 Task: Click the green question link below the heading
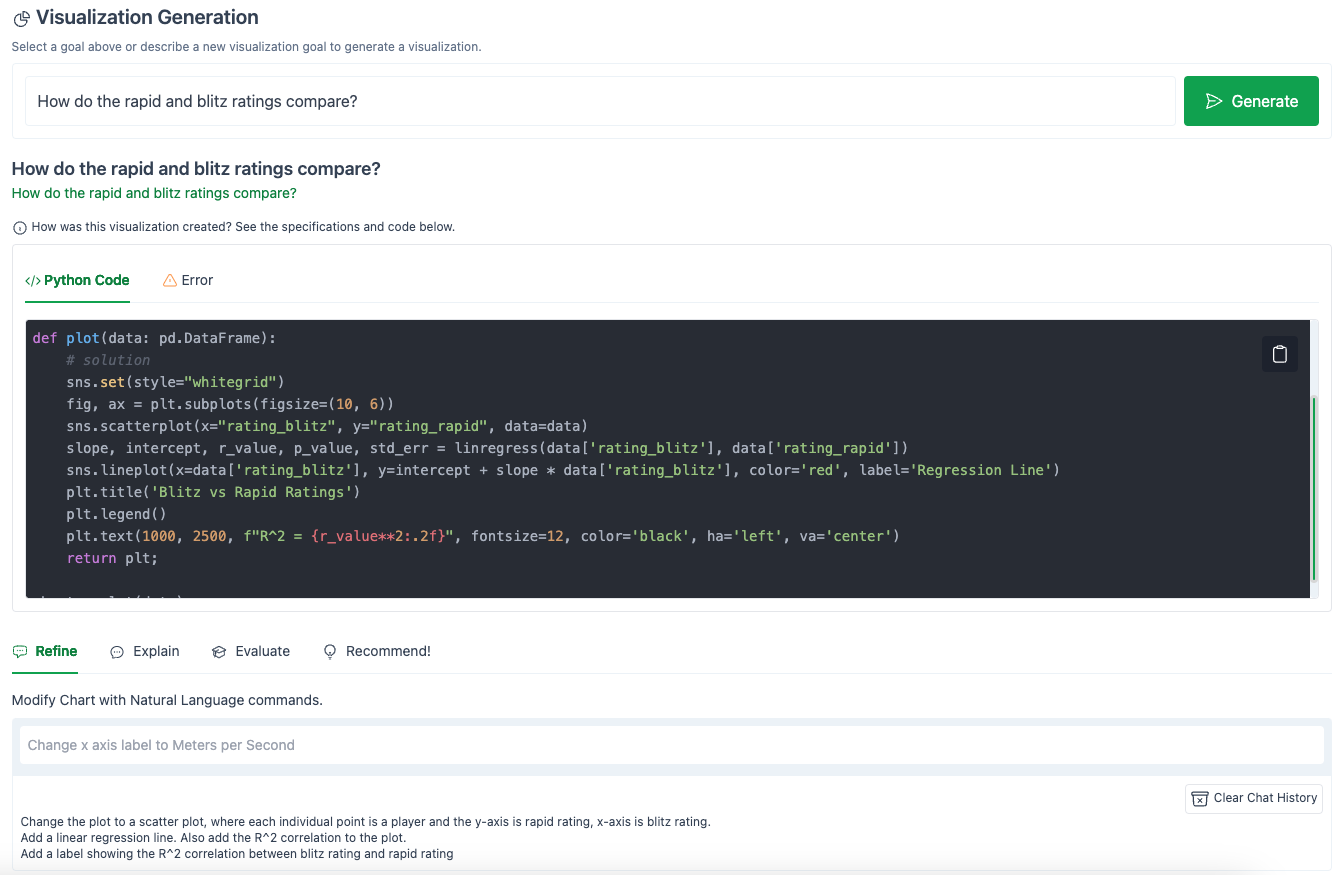153,192
